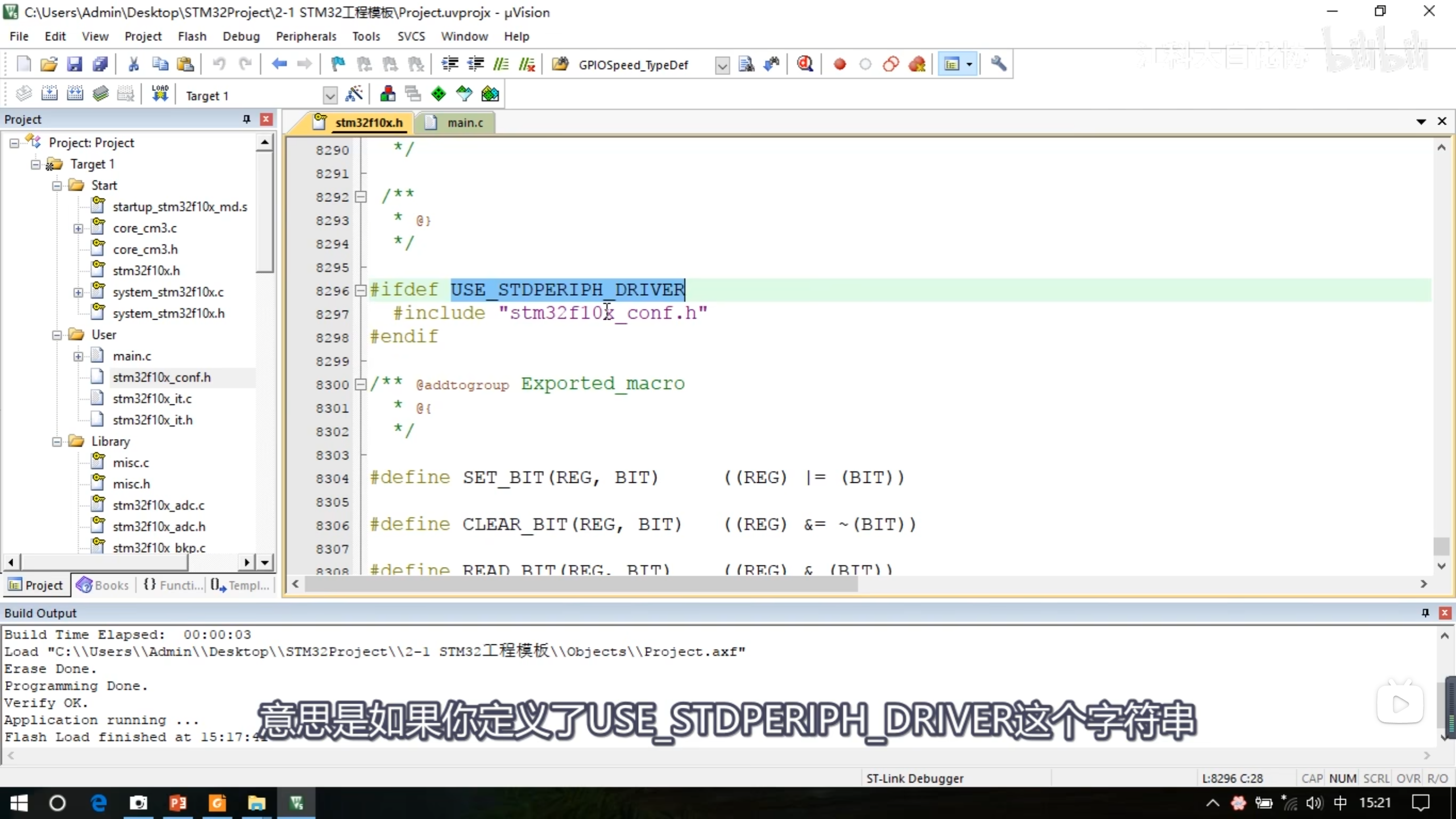Pin the Project panel
The height and width of the screenshot is (819, 1456).
(x=246, y=119)
